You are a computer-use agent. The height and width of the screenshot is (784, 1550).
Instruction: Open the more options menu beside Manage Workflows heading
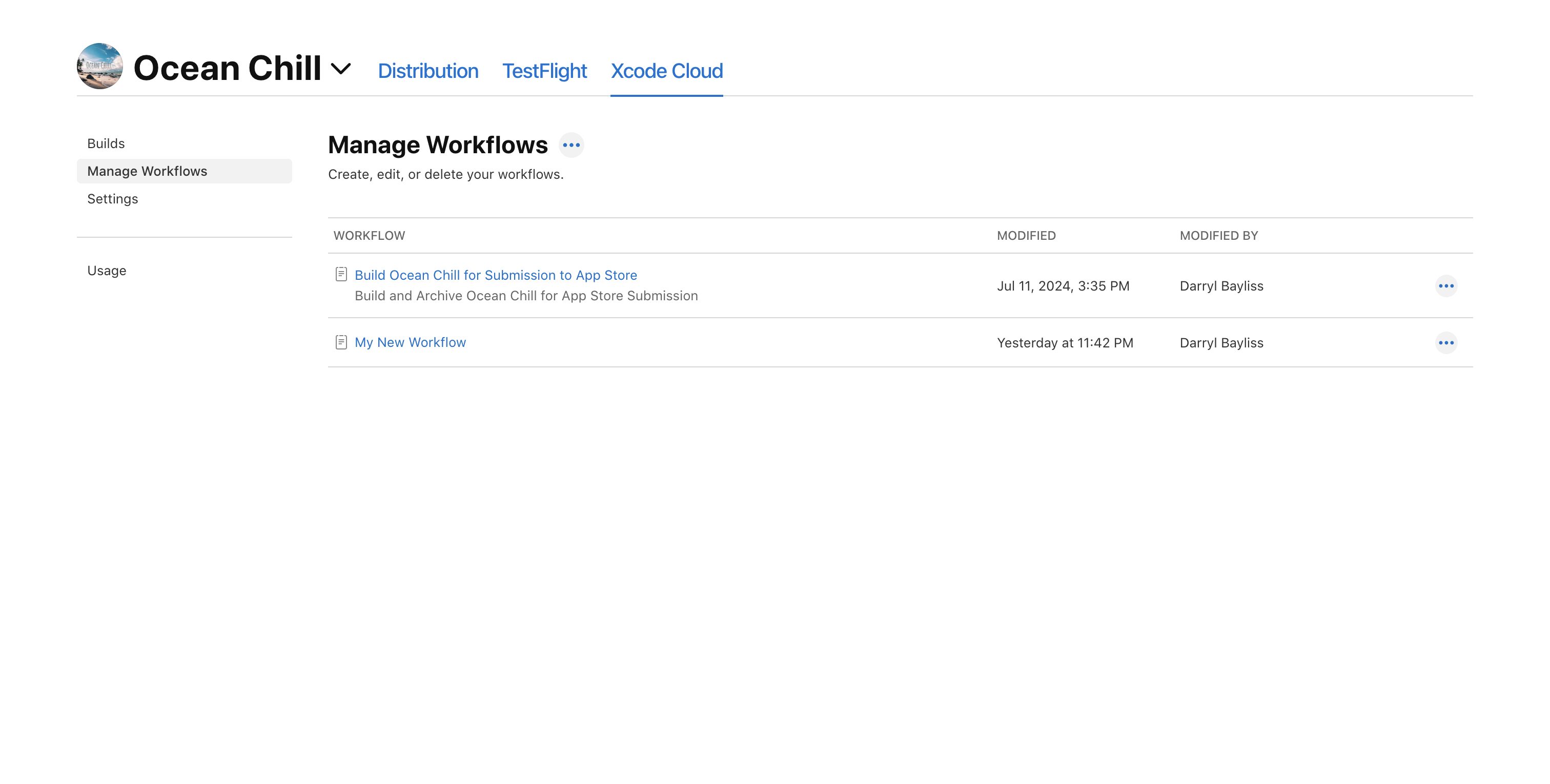tap(571, 145)
